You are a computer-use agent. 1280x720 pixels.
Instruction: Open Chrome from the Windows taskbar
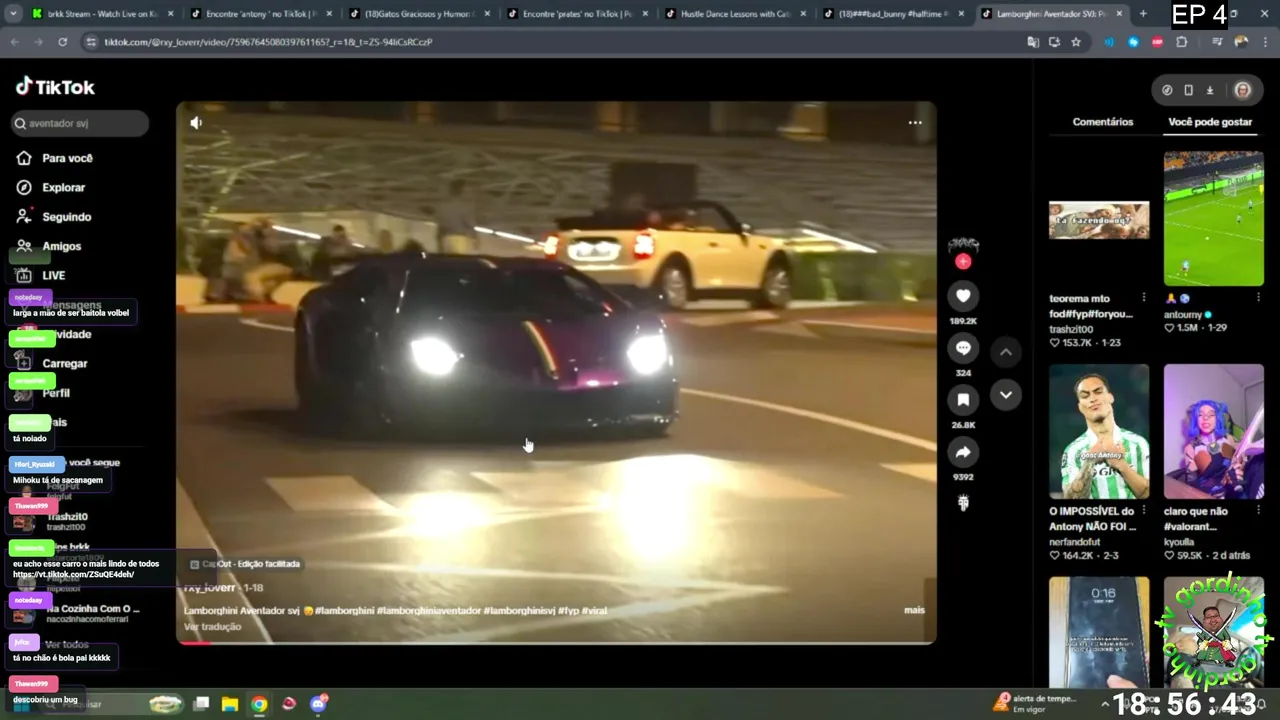(259, 704)
